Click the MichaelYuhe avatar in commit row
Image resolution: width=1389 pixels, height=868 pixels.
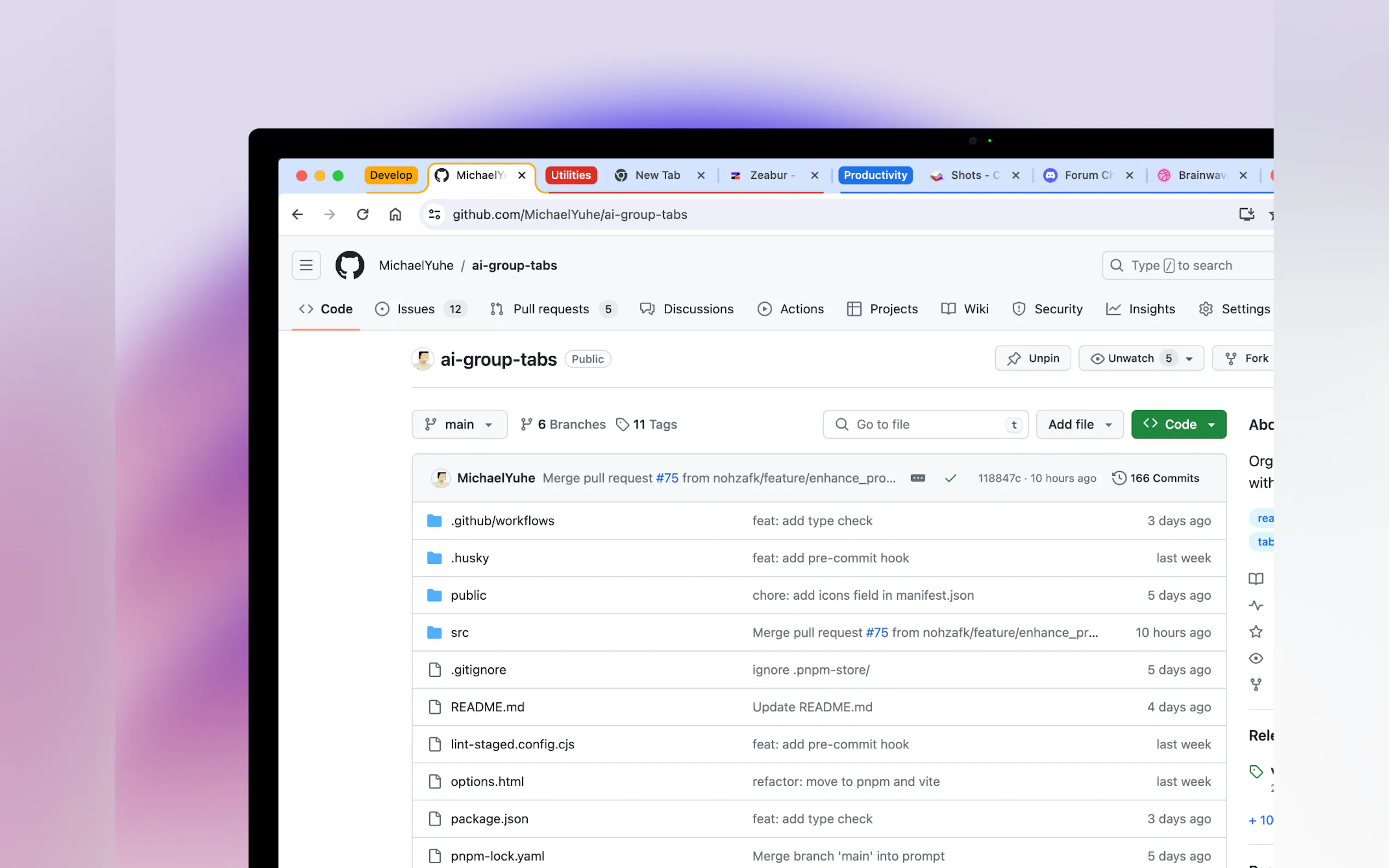(440, 478)
